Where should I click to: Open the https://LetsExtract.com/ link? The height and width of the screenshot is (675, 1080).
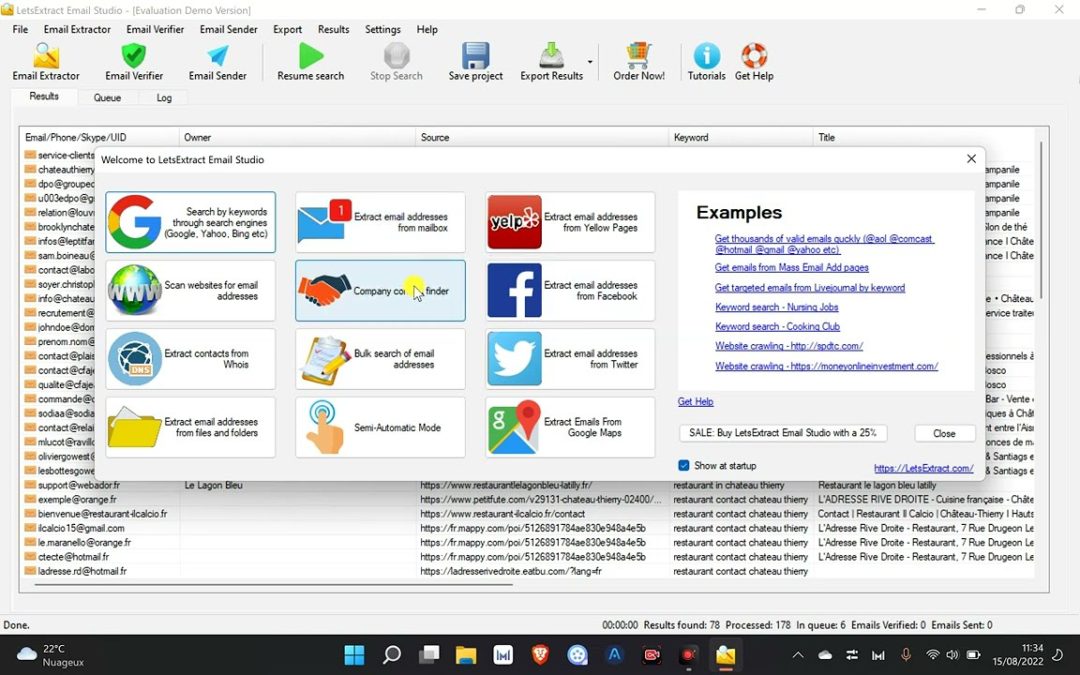pos(924,468)
